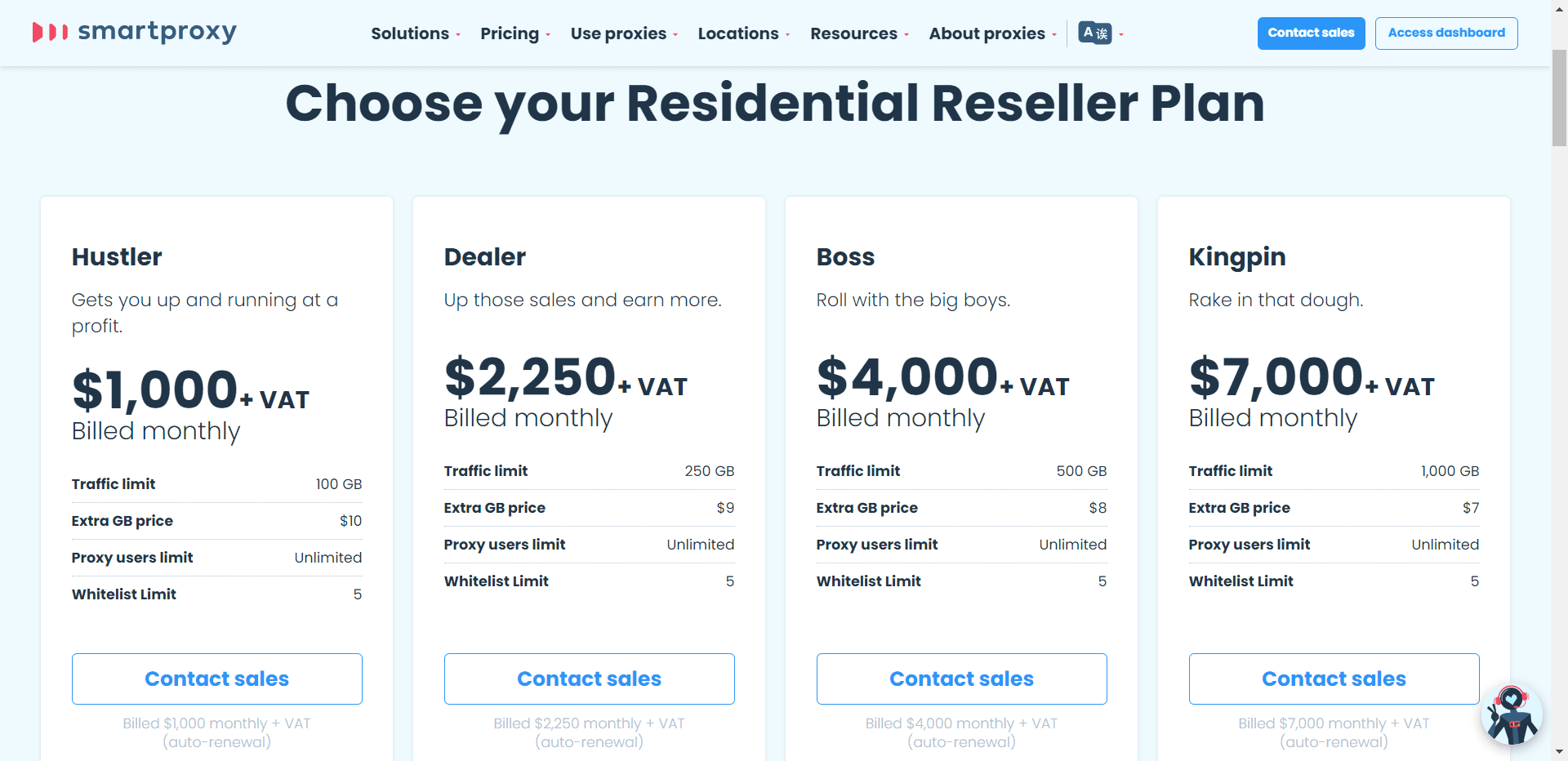Expand the About proxies menu
1568x761 pixels.
point(992,33)
